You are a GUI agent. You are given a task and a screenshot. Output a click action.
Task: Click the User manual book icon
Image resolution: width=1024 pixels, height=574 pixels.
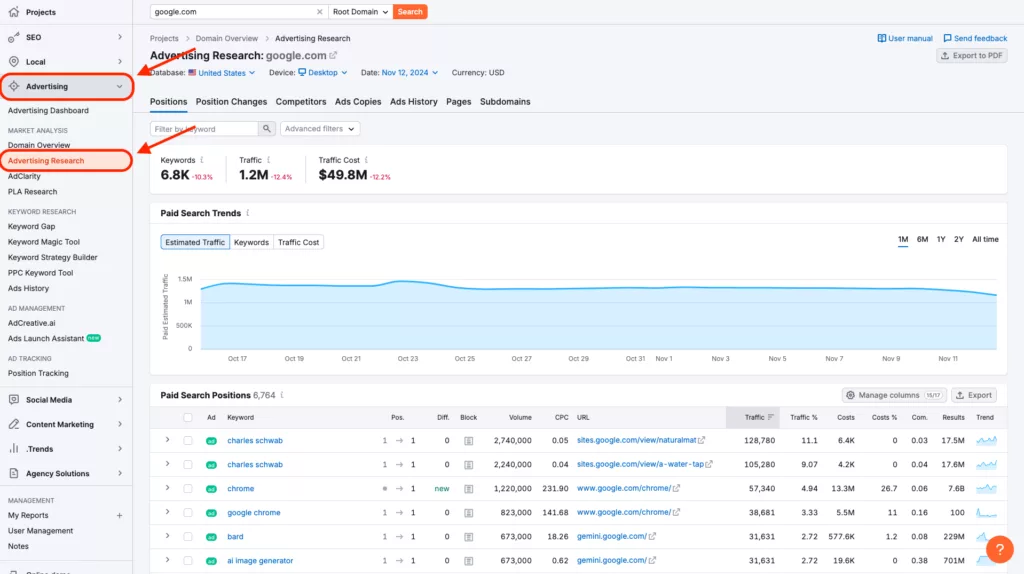tap(882, 39)
